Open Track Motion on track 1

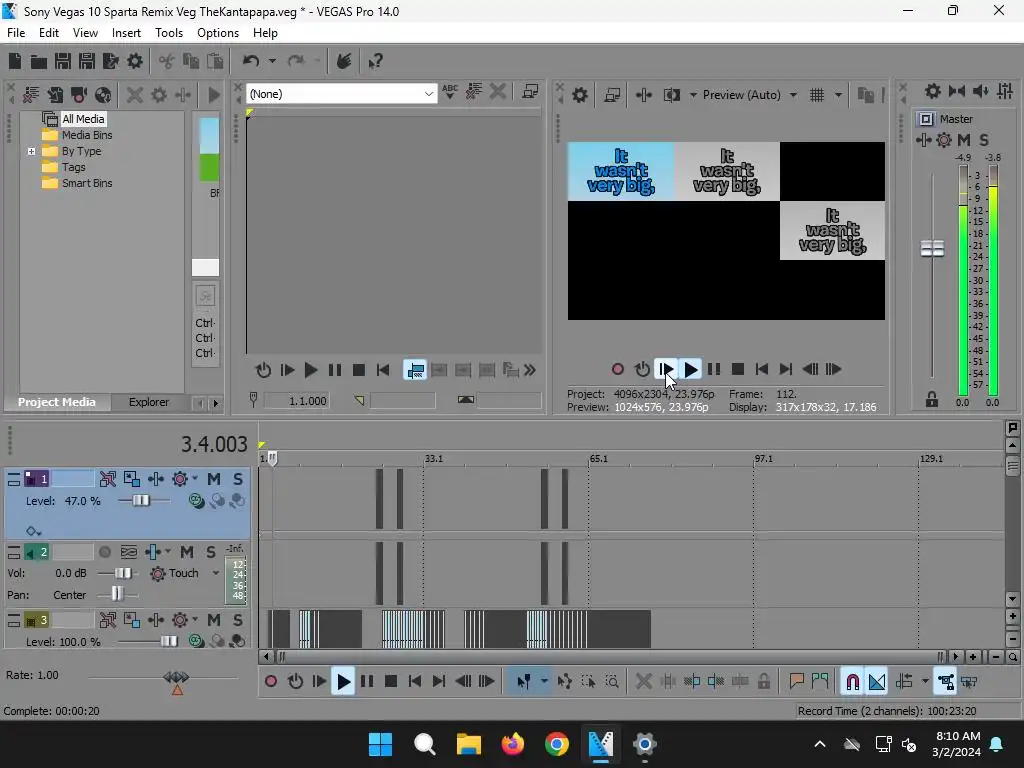131,479
